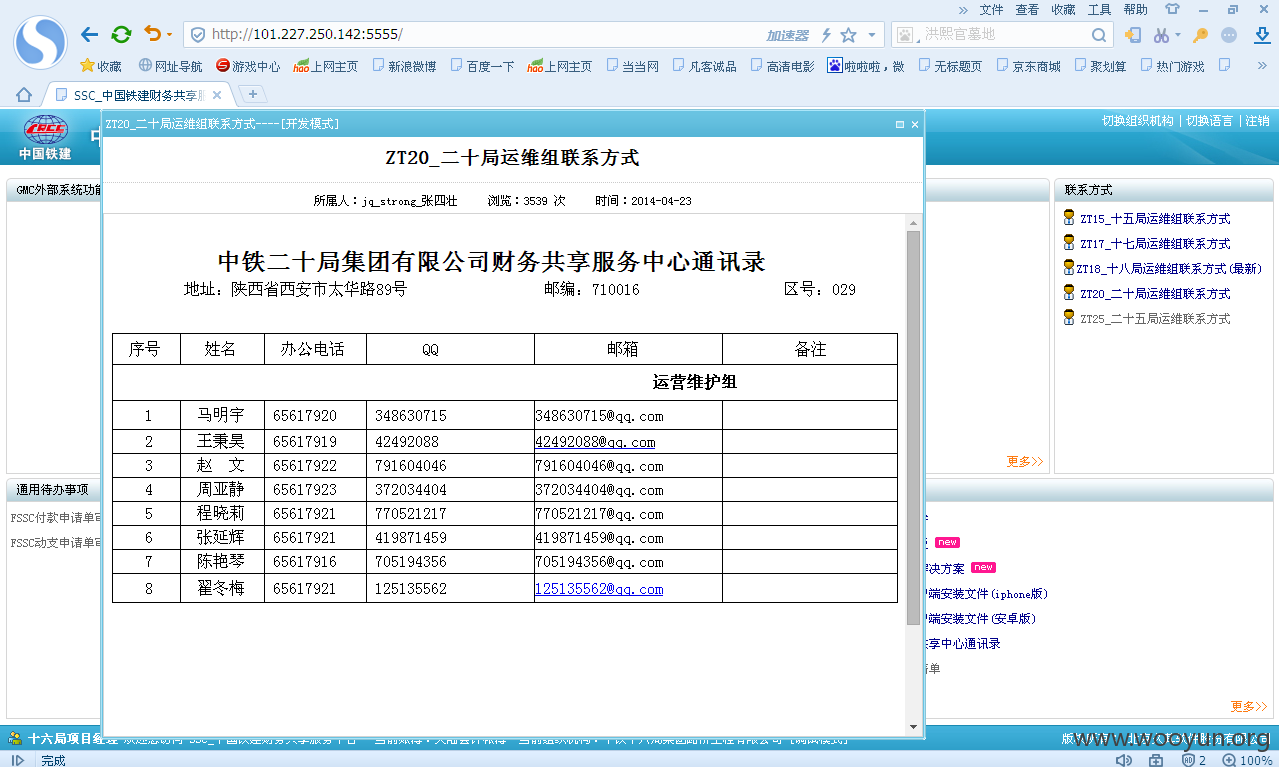Open the undo arrow's dropdown
Image resolution: width=1279 pixels, height=767 pixels.
[169, 35]
